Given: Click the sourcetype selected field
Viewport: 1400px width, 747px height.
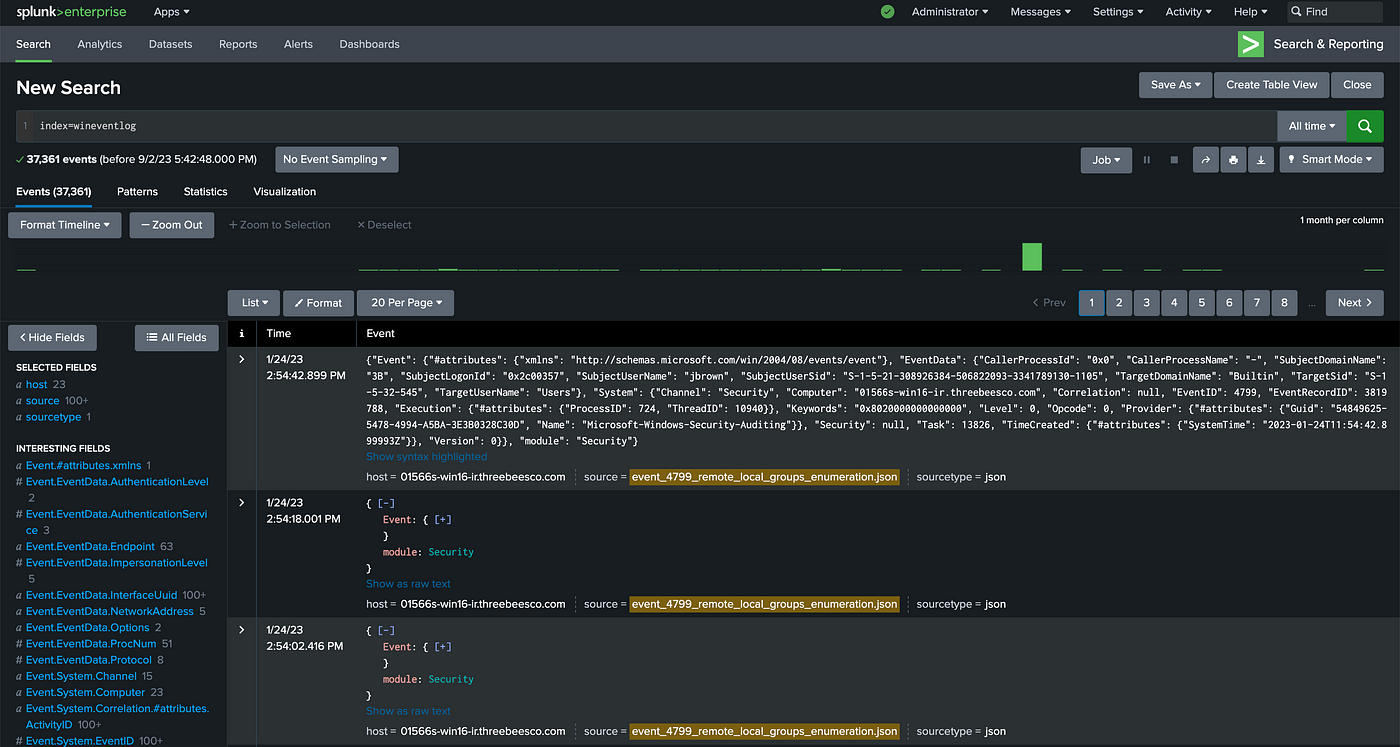Looking at the screenshot, I should (54, 417).
